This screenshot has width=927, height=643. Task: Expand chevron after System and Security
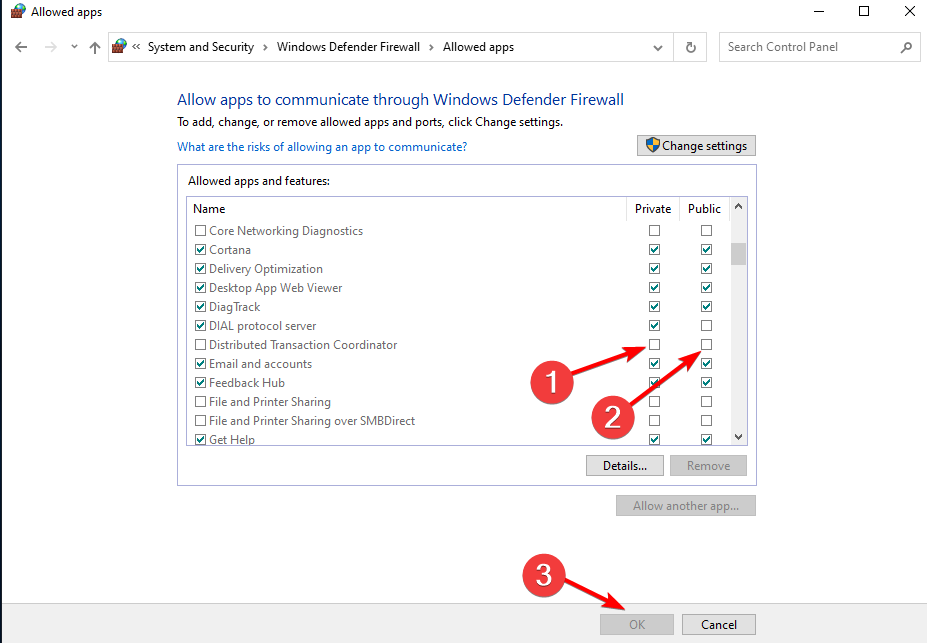tap(265, 47)
